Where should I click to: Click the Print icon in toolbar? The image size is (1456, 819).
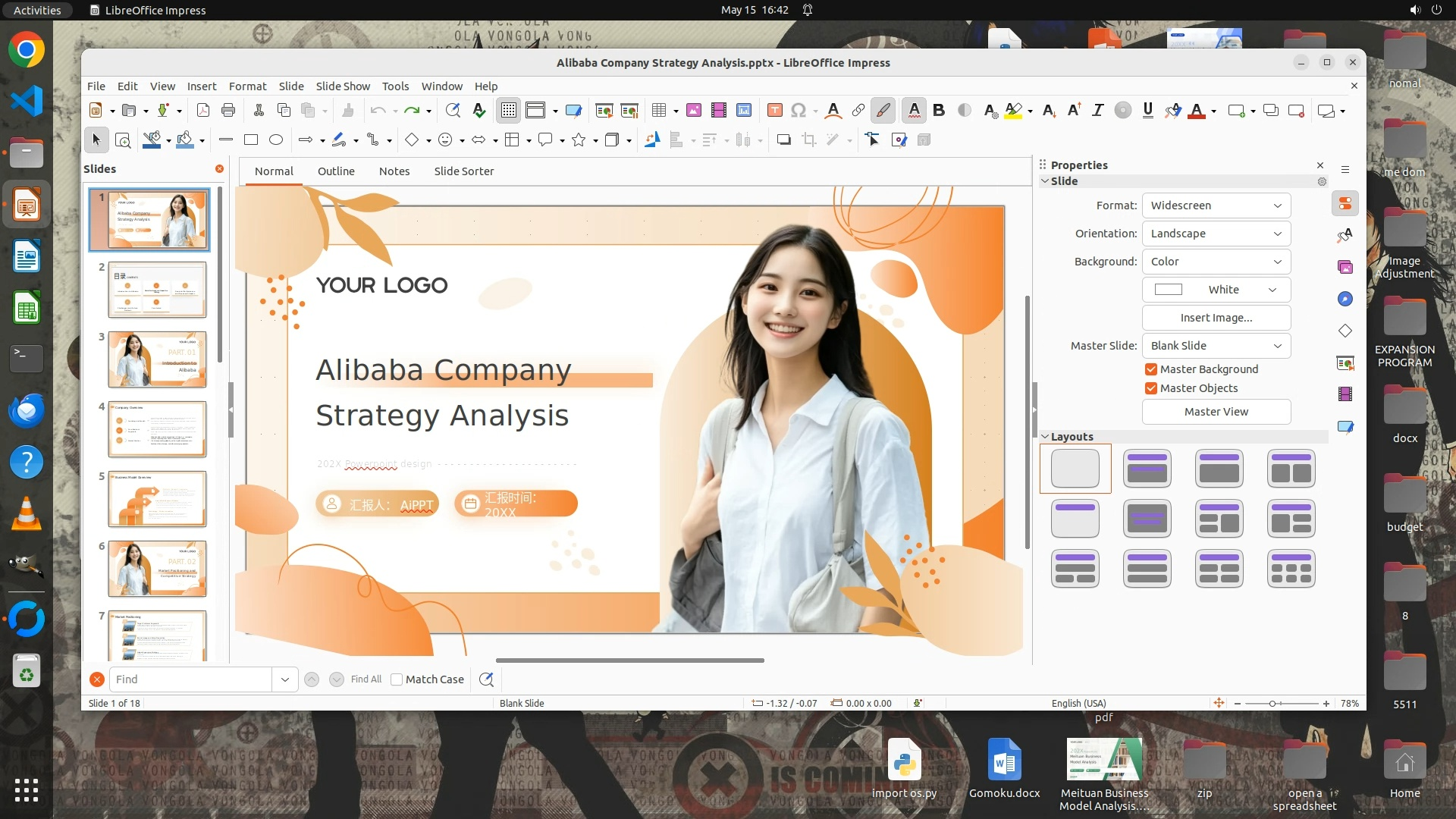(228, 111)
